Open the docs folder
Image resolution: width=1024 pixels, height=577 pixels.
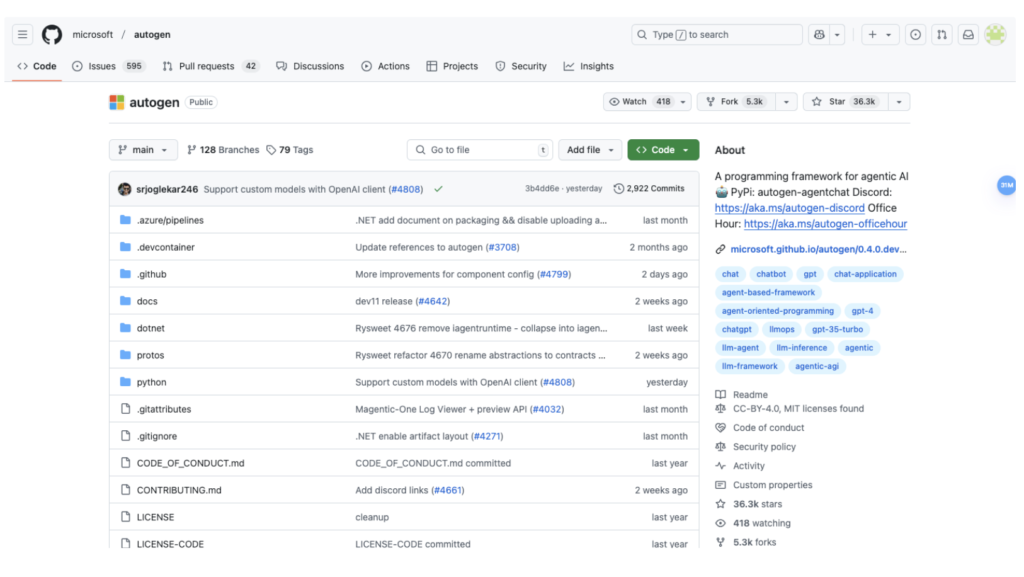pos(147,302)
